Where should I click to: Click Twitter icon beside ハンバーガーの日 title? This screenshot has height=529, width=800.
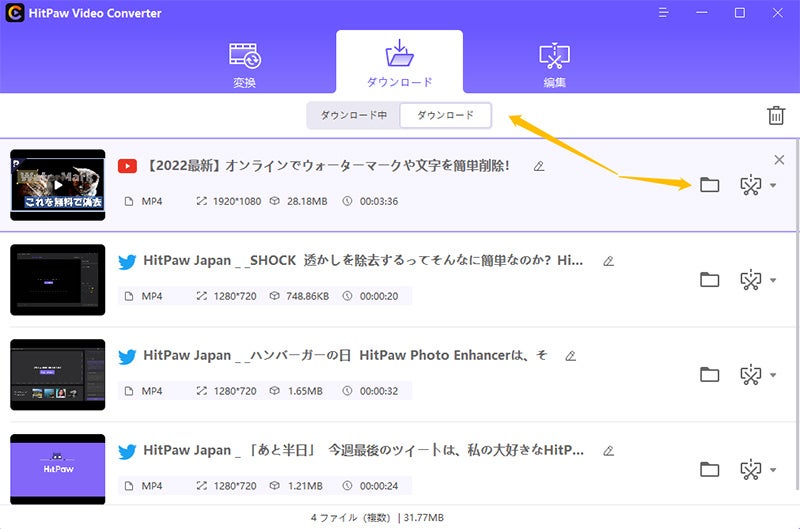(x=127, y=357)
